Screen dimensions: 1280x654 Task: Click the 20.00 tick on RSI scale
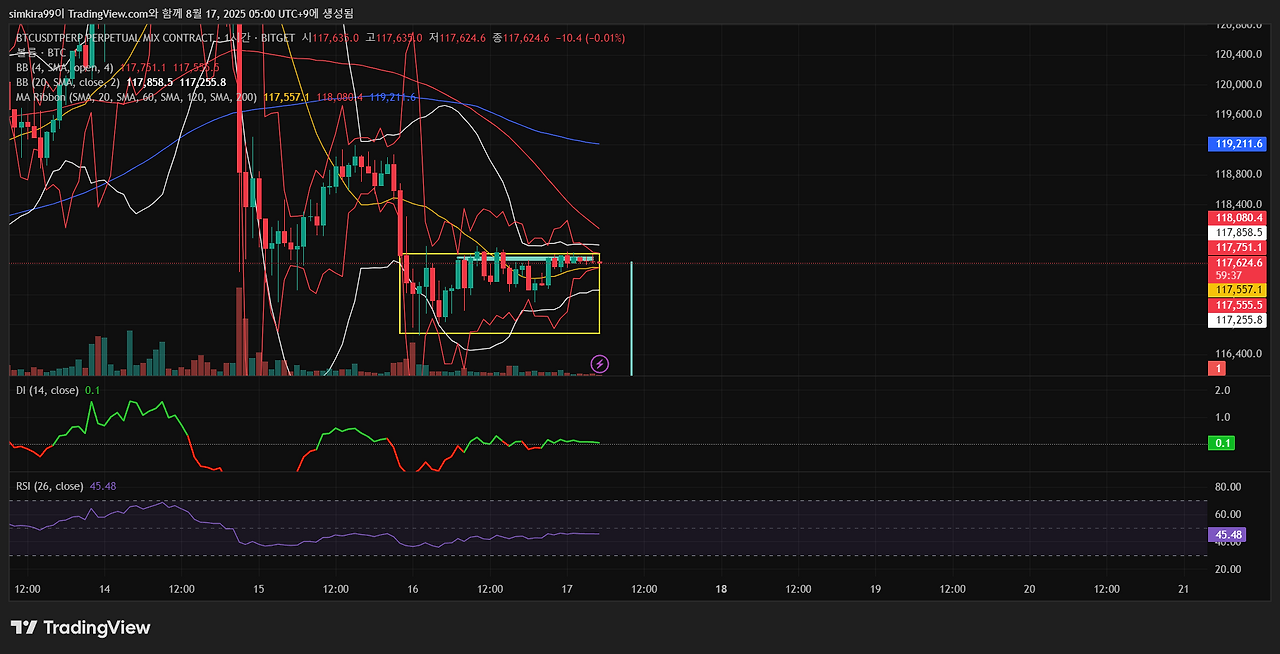click(x=1228, y=569)
